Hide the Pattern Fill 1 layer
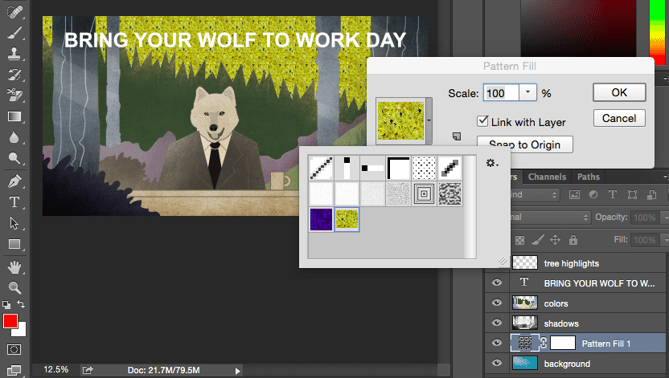669x378 pixels. tap(497, 343)
